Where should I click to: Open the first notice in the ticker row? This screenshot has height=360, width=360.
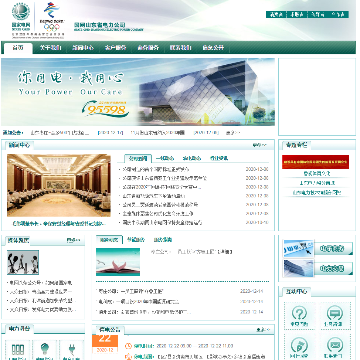60,133
